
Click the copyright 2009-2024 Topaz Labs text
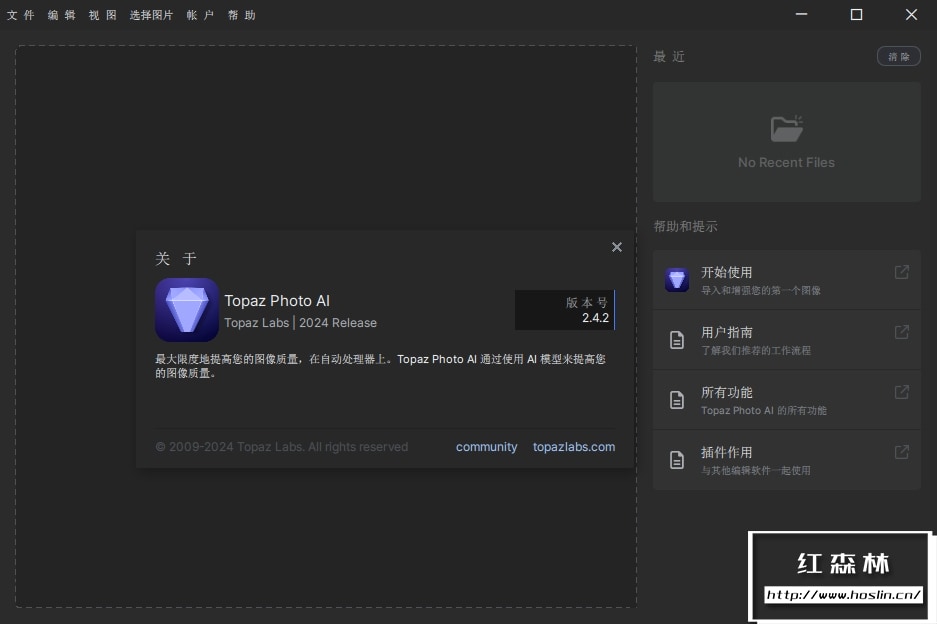click(x=281, y=446)
